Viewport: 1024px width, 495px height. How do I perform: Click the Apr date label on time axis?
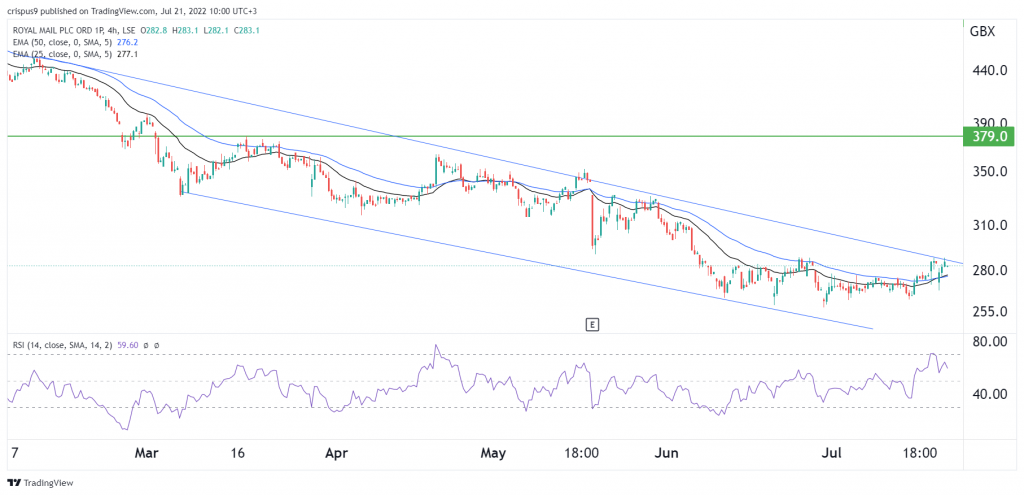point(338,453)
